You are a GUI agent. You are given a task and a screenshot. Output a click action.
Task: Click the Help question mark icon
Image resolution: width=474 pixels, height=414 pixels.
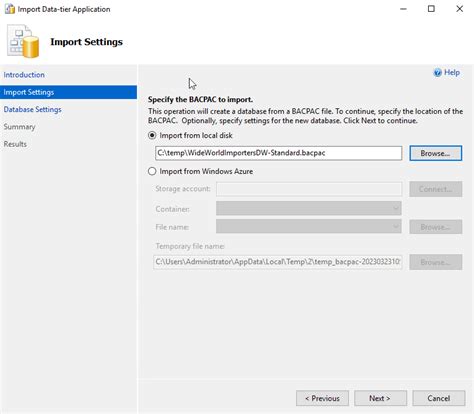tap(437, 73)
